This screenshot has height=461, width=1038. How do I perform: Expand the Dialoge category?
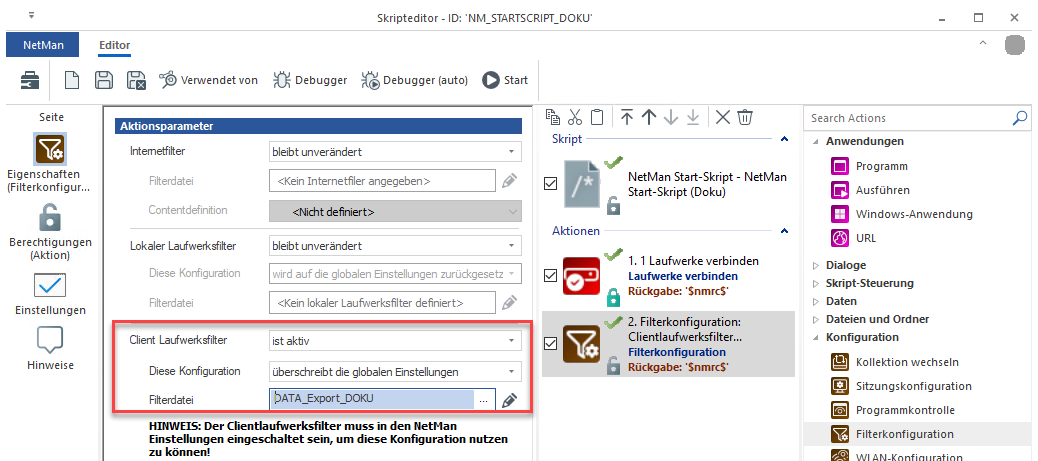coord(846,265)
